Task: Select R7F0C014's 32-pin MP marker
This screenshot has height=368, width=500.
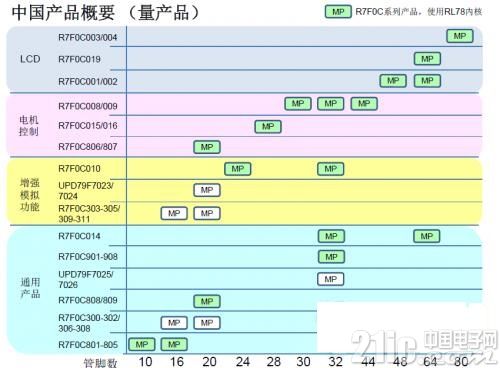Action: [331, 236]
